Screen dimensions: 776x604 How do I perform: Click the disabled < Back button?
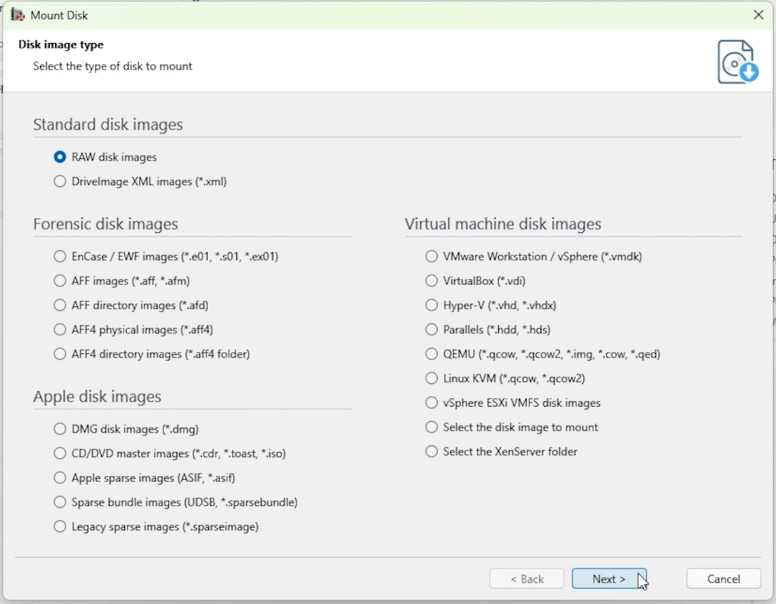527,579
